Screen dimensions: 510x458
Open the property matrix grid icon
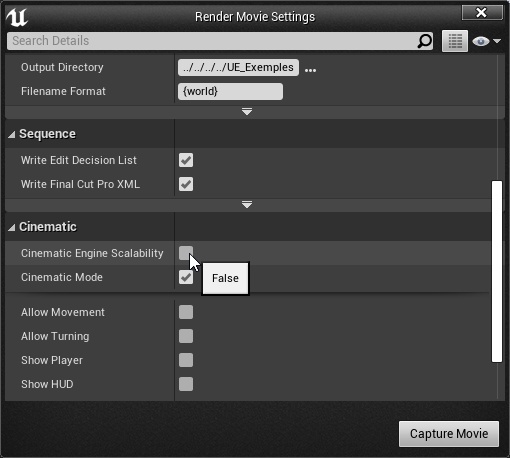pyautogui.click(x=455, y=41)
